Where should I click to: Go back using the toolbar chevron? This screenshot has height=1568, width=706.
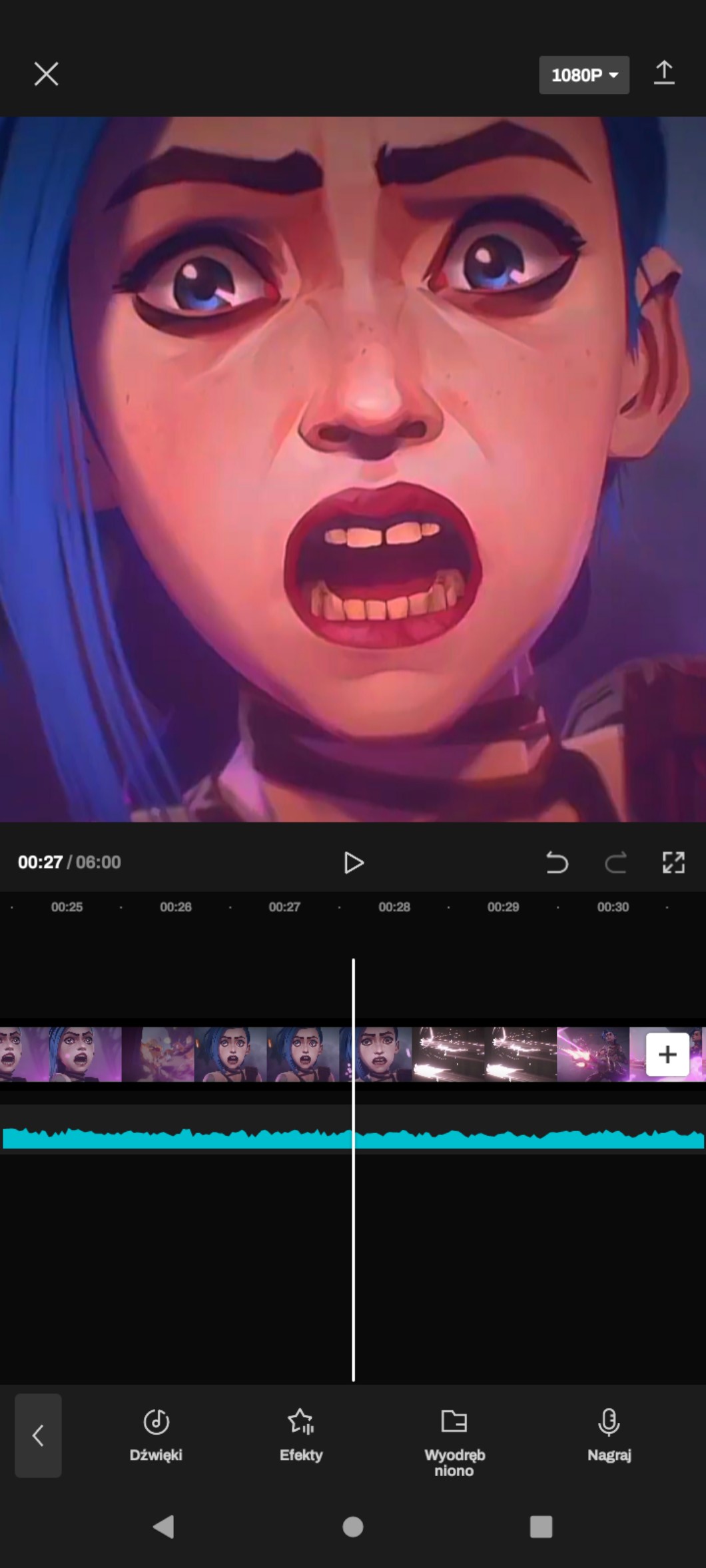coord(38,1435)
